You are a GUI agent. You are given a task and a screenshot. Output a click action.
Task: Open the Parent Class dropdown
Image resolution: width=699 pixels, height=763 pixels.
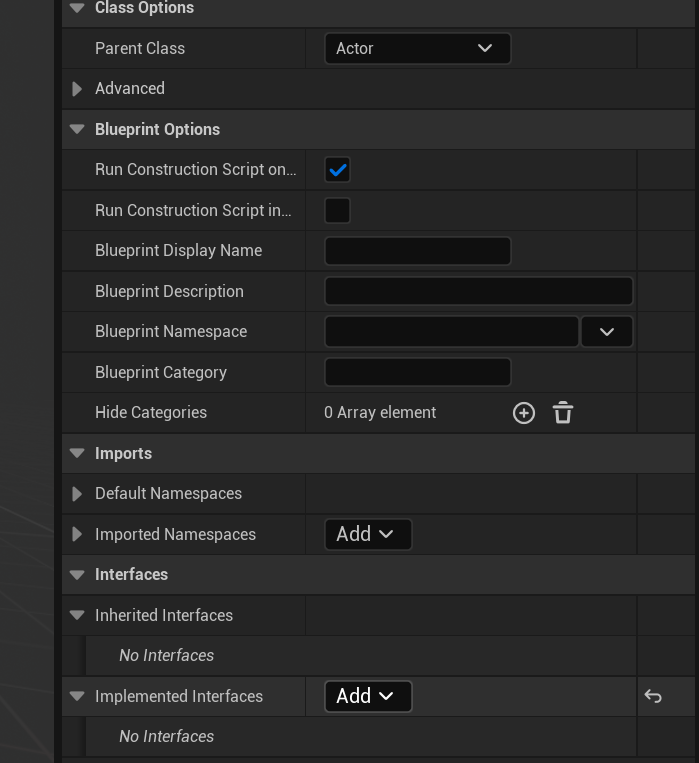point(417,48)
